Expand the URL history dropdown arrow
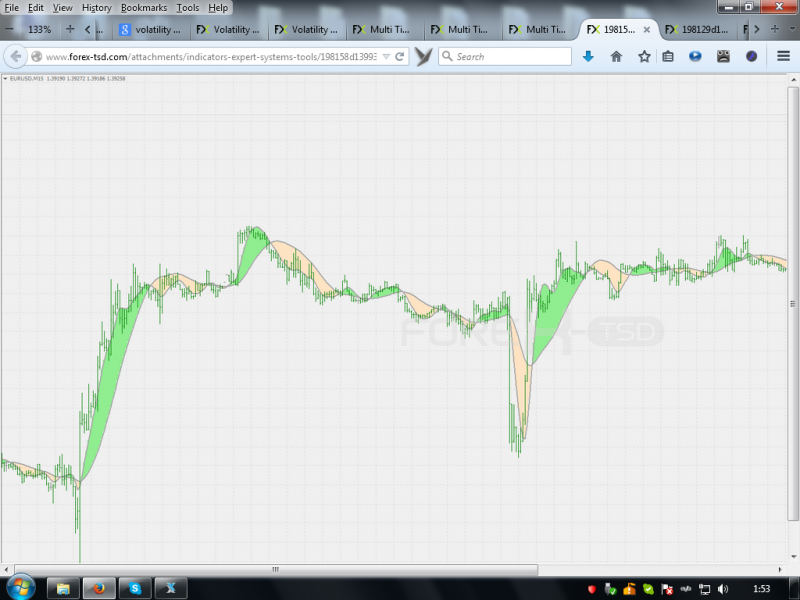800x600 pixels. pos(386,57)
